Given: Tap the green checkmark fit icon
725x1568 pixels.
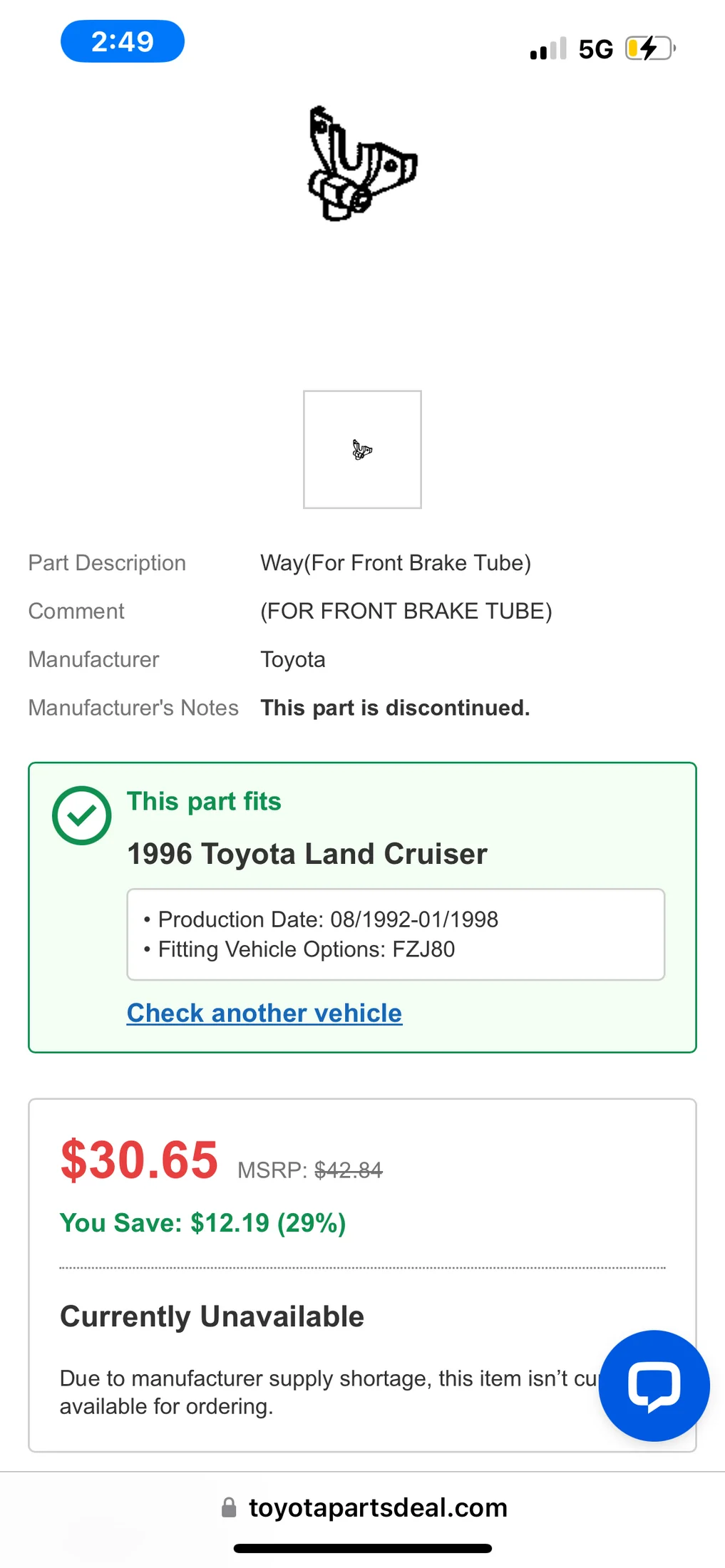Looking at the screenshot, I should click(82, 815).
